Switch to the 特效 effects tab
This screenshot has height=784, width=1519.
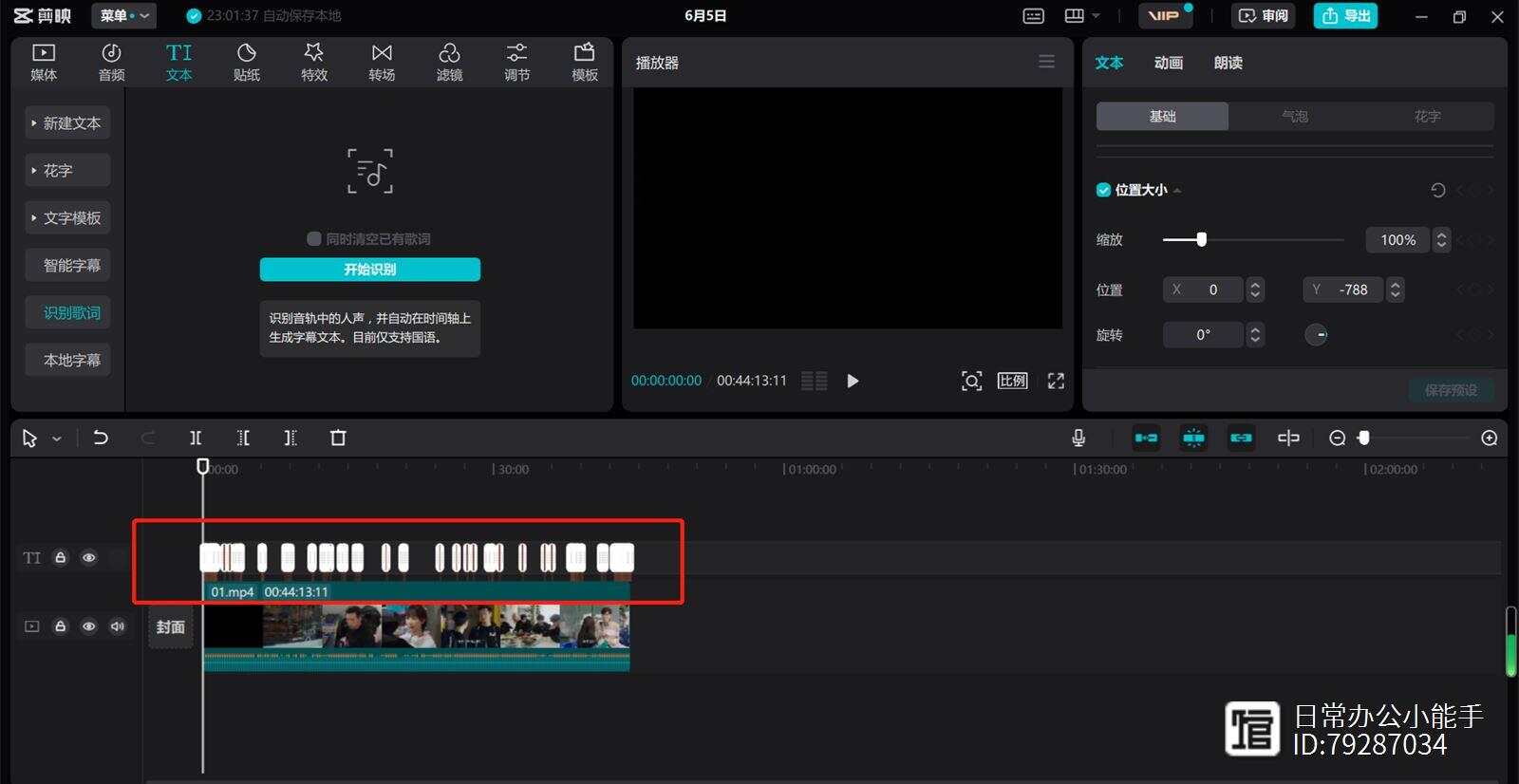pyautogui.click(x=314, y=62)
